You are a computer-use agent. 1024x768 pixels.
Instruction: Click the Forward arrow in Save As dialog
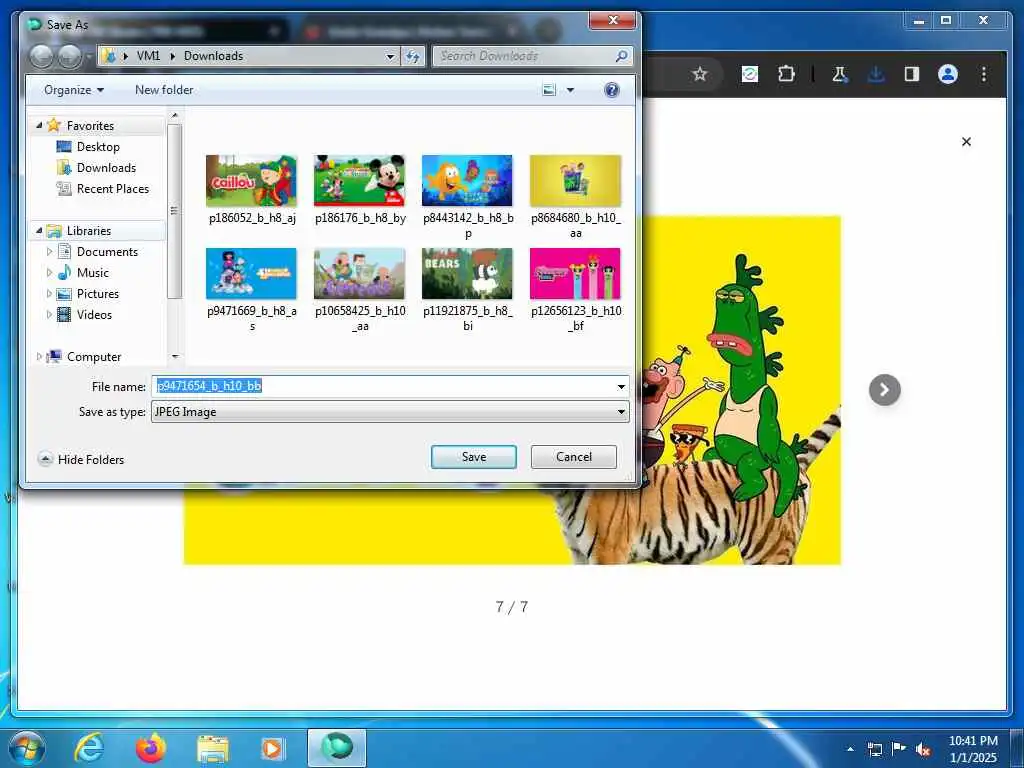coord(70,57)
